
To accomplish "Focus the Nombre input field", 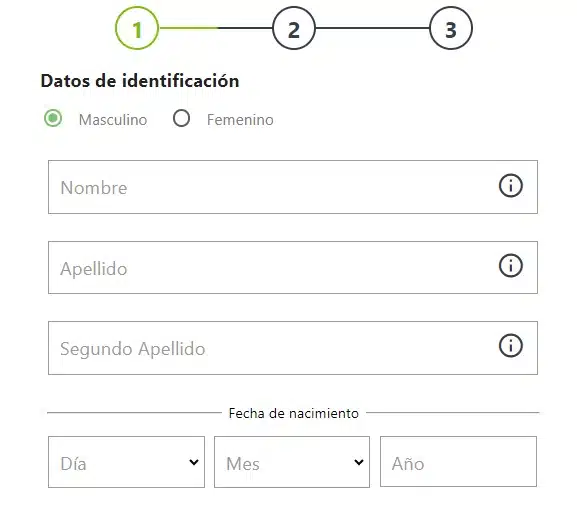I will 293,187.
